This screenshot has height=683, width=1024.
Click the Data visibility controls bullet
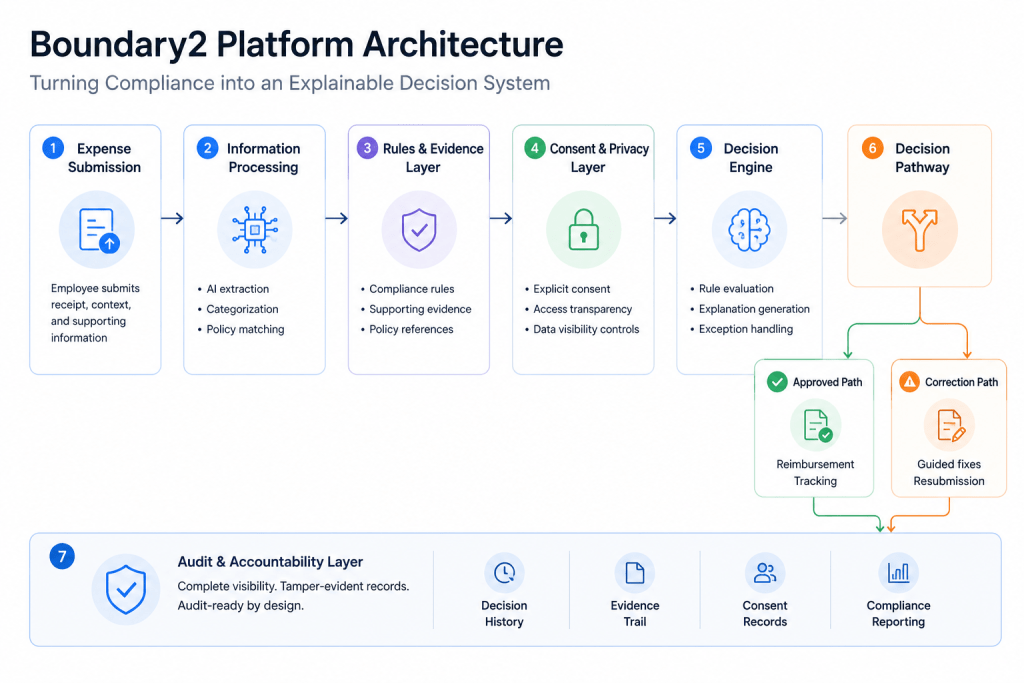coord(582,329)
